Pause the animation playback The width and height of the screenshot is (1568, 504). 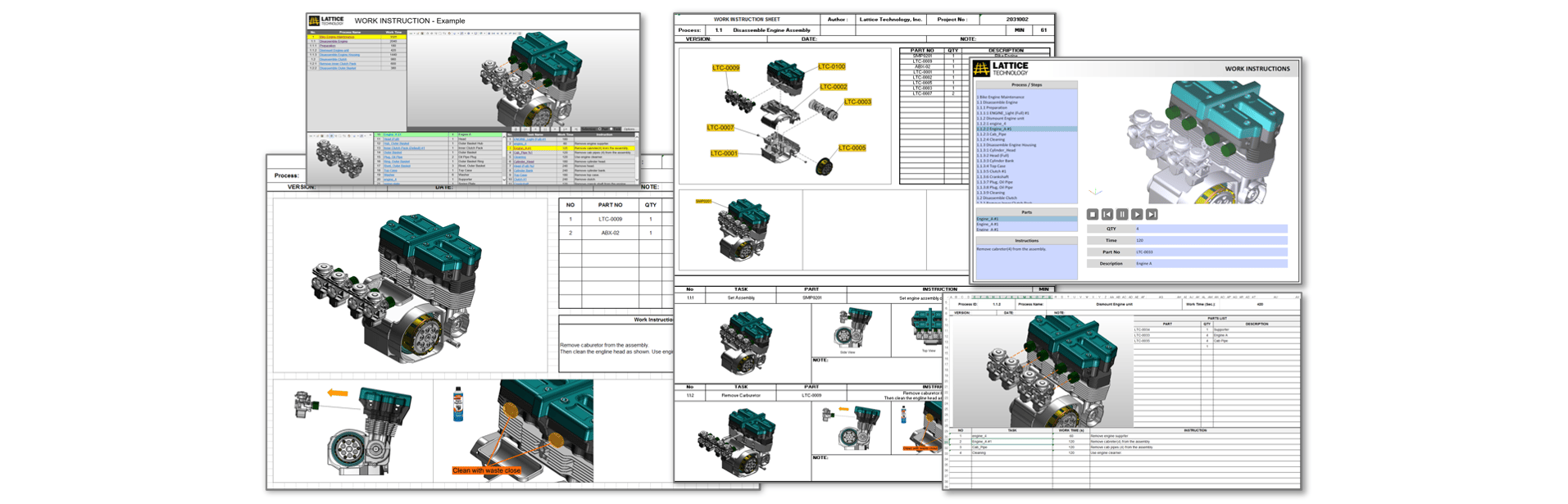tap(1121, 214)
